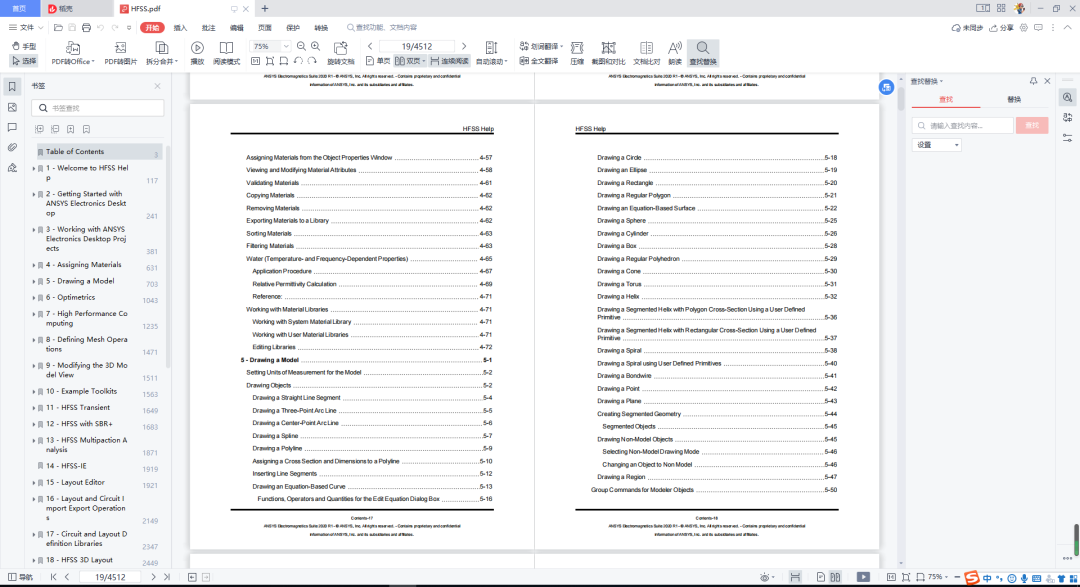
Task: Open the Compress (压缩) tool
Action: point(577,53)
